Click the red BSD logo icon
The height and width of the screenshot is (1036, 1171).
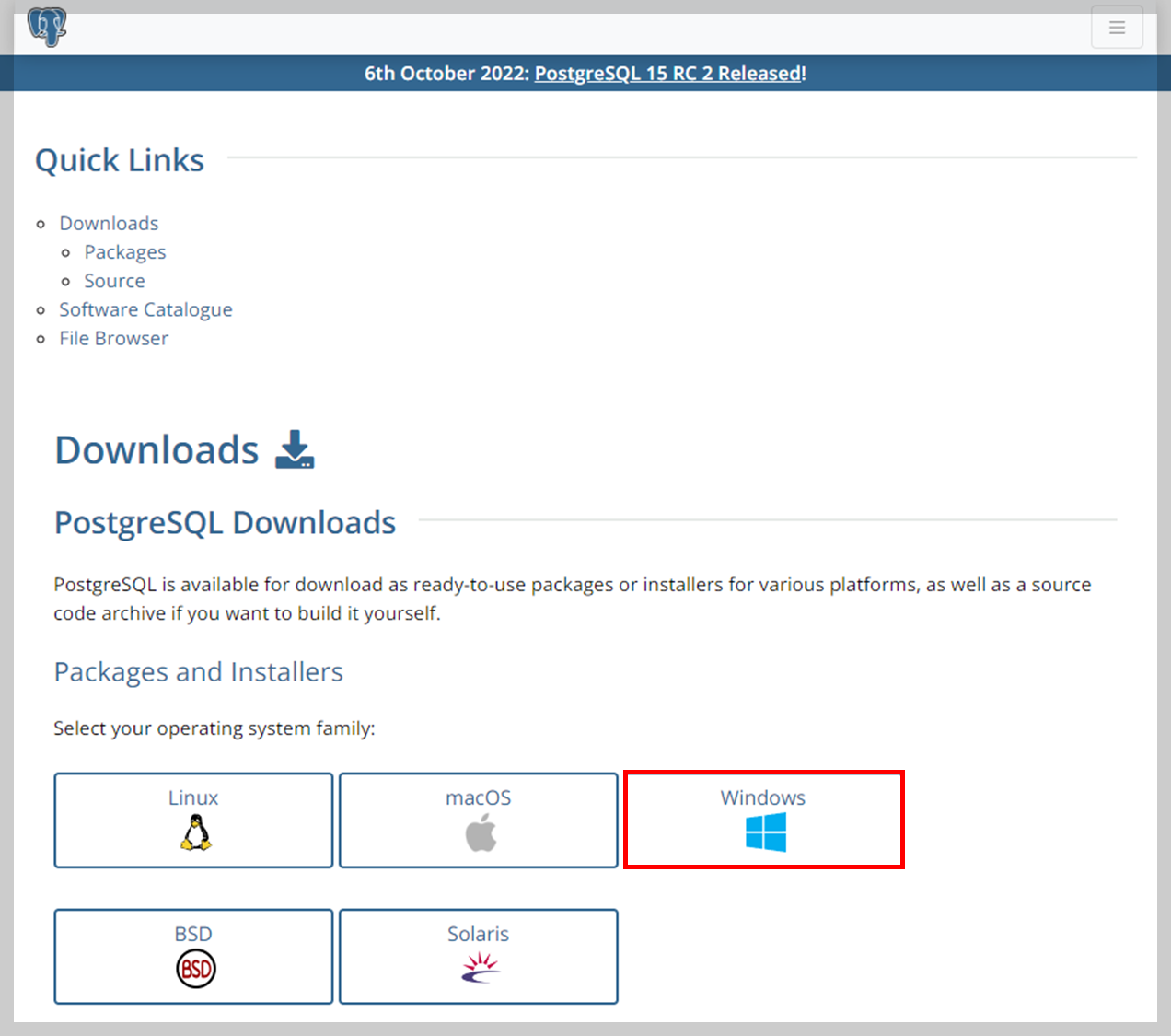click(195, 969)
